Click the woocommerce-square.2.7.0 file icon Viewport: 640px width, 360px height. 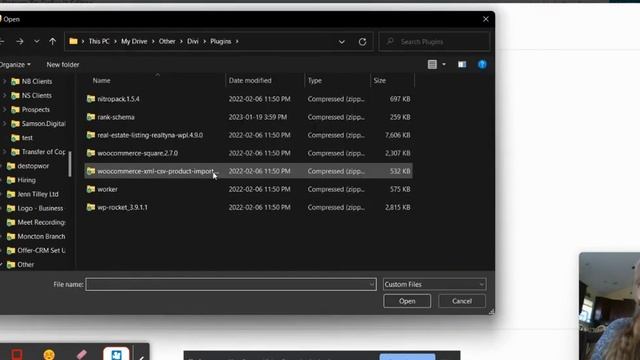point(91,153)
